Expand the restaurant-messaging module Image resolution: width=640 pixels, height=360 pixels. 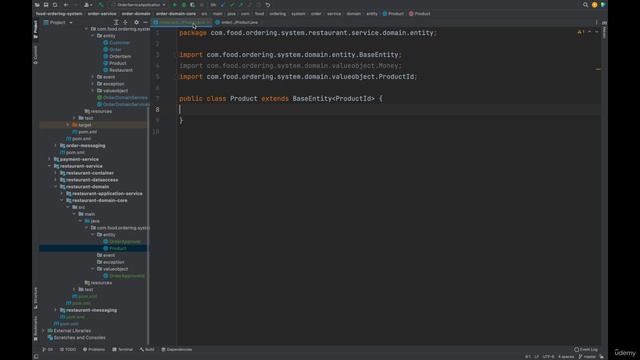pyautogui.click(x=56, y=310)
